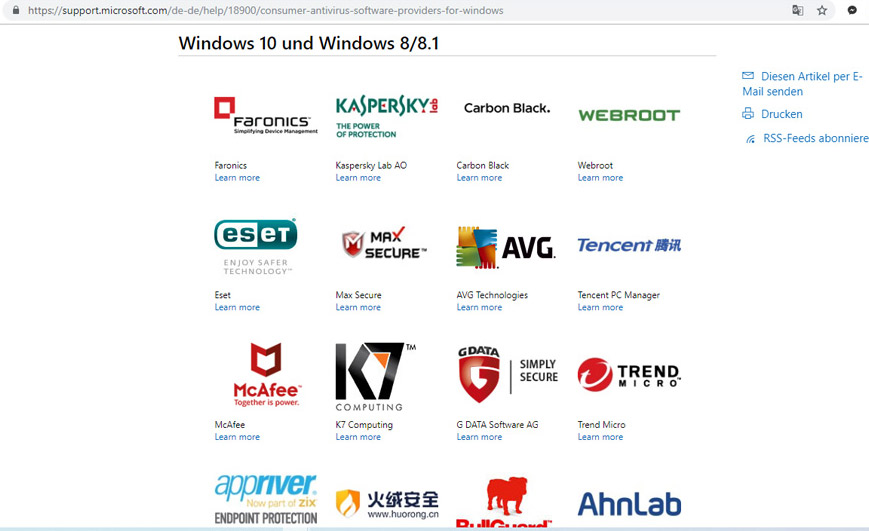This screenshot has width=869, height=531.
Task: Click the Webroot name text
Action: coord(595,166)
